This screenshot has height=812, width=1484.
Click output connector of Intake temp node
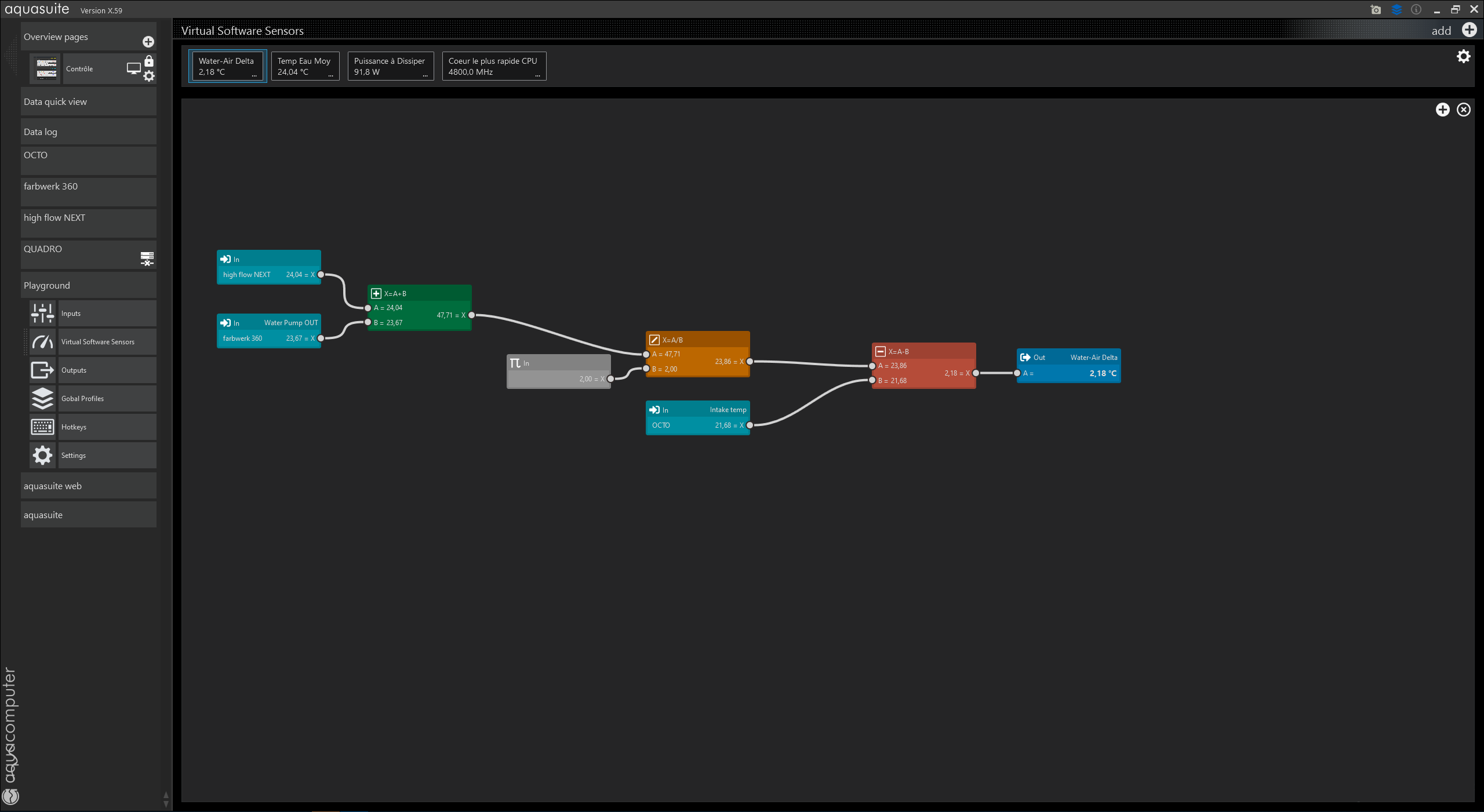tap(750, 425)
